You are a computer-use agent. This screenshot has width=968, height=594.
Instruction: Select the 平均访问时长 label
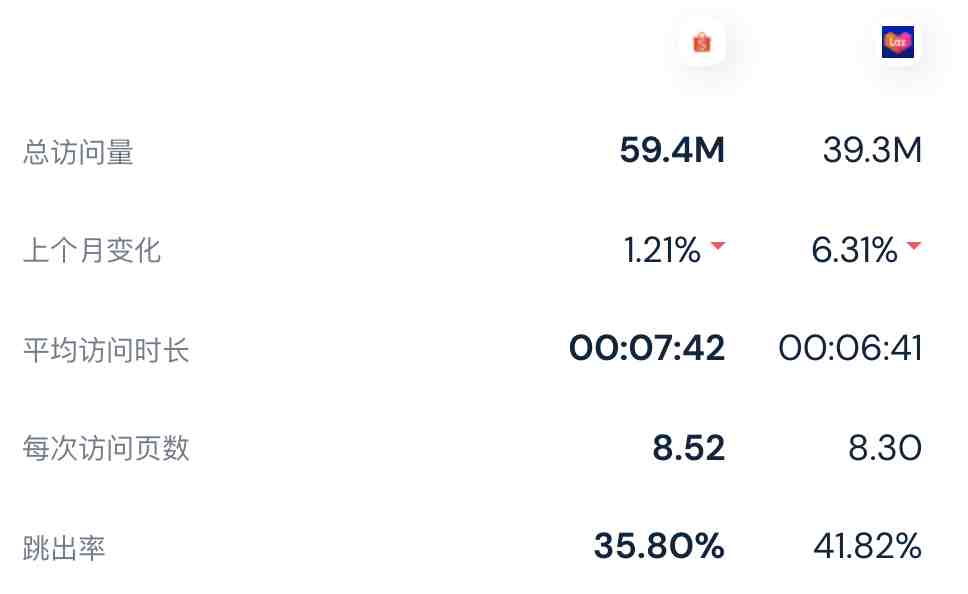[x=106, y=350]
